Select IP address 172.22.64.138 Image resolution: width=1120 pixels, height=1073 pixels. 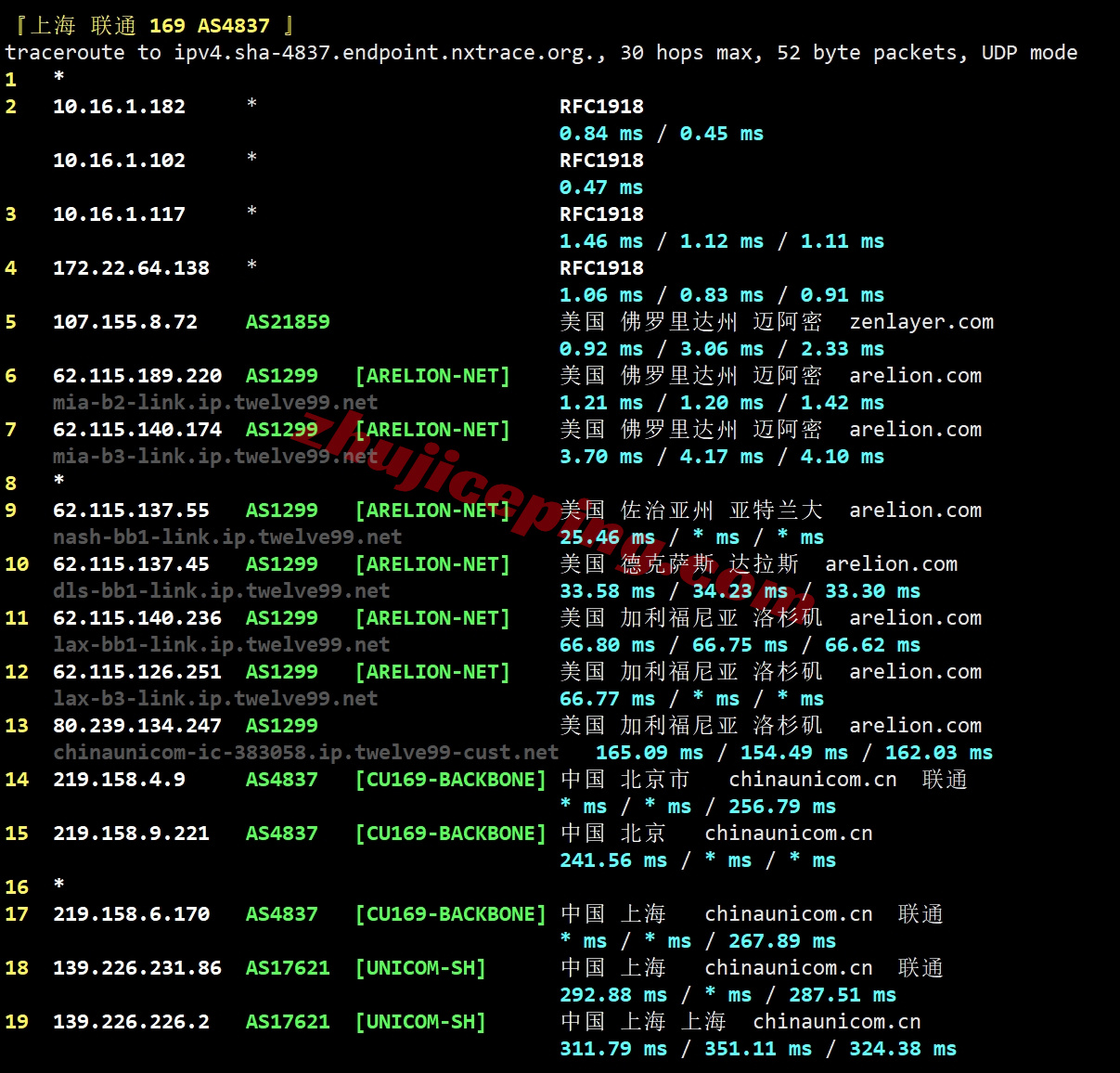131,268
